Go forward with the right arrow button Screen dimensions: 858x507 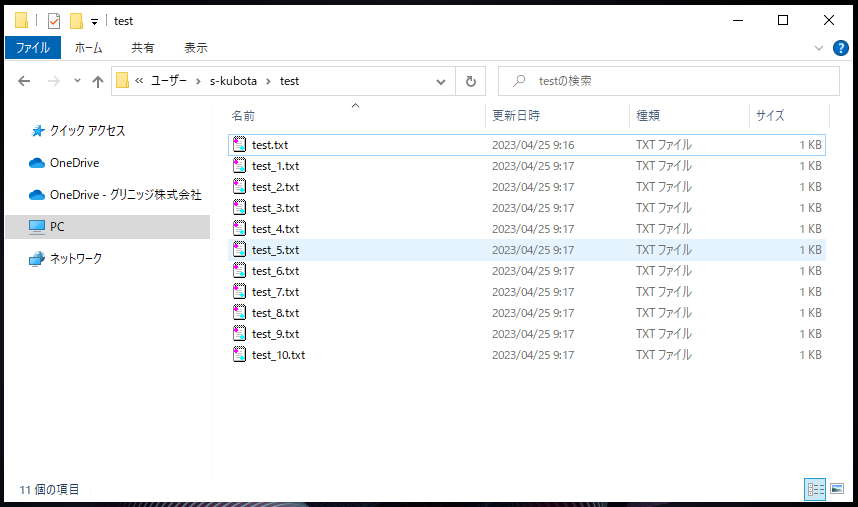click(54, 81)
